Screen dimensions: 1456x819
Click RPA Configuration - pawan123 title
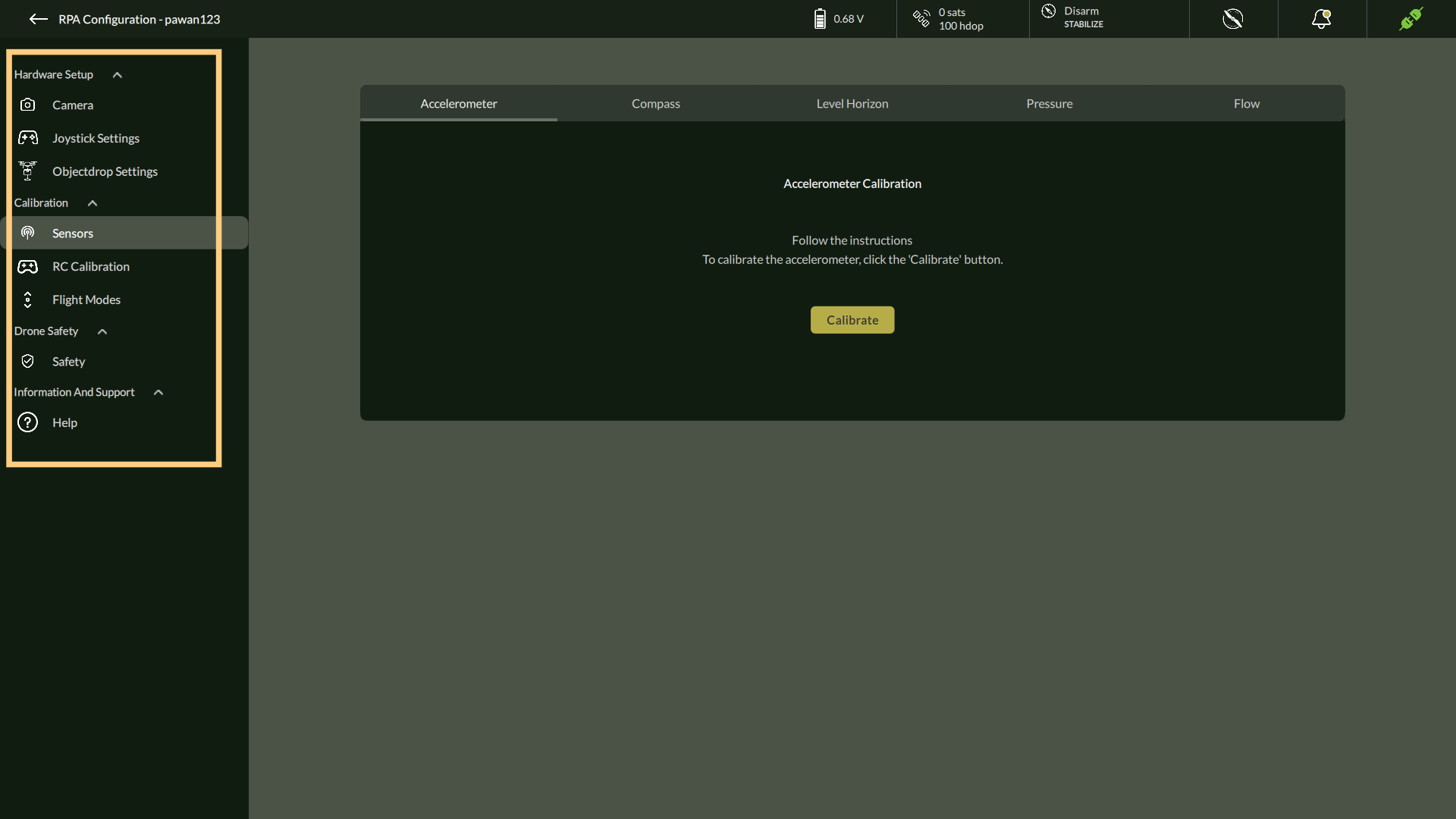click(x=140, y=20)
